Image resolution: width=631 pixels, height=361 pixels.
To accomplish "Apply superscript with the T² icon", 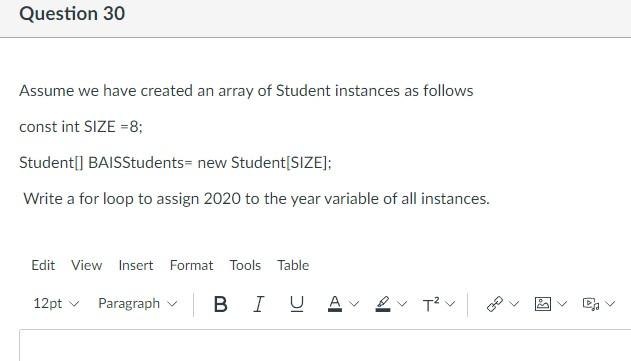I will pos(431,304).
